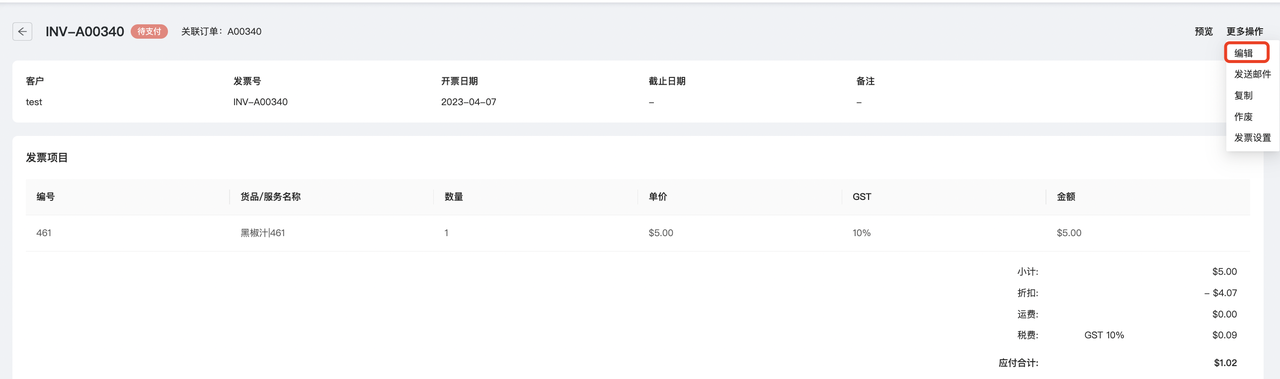Click the 数量 column header
The width and height of the screenshot is (1280, 379).
click(454, 197)
